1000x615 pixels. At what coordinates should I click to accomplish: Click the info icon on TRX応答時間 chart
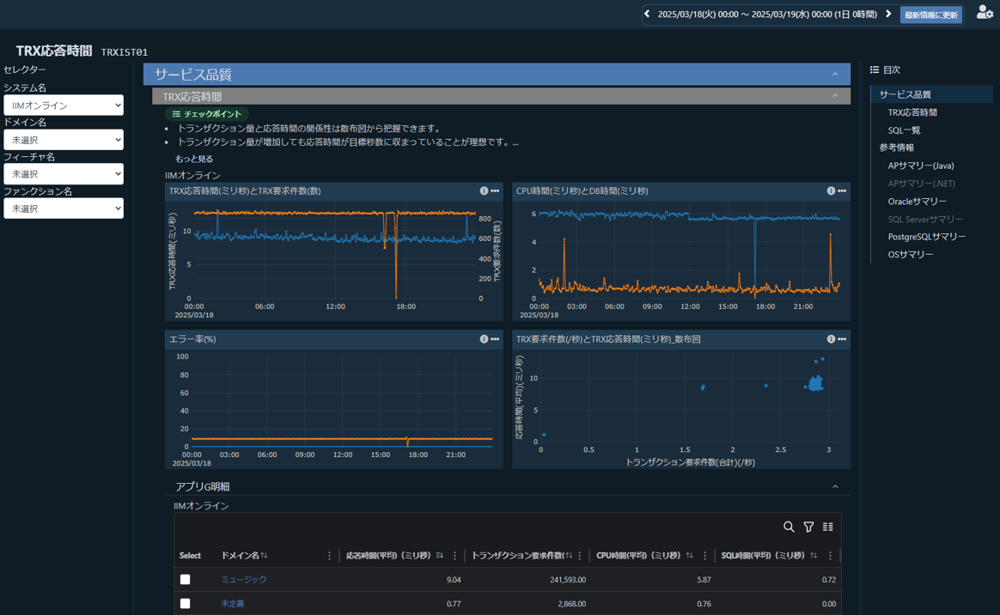482,190
